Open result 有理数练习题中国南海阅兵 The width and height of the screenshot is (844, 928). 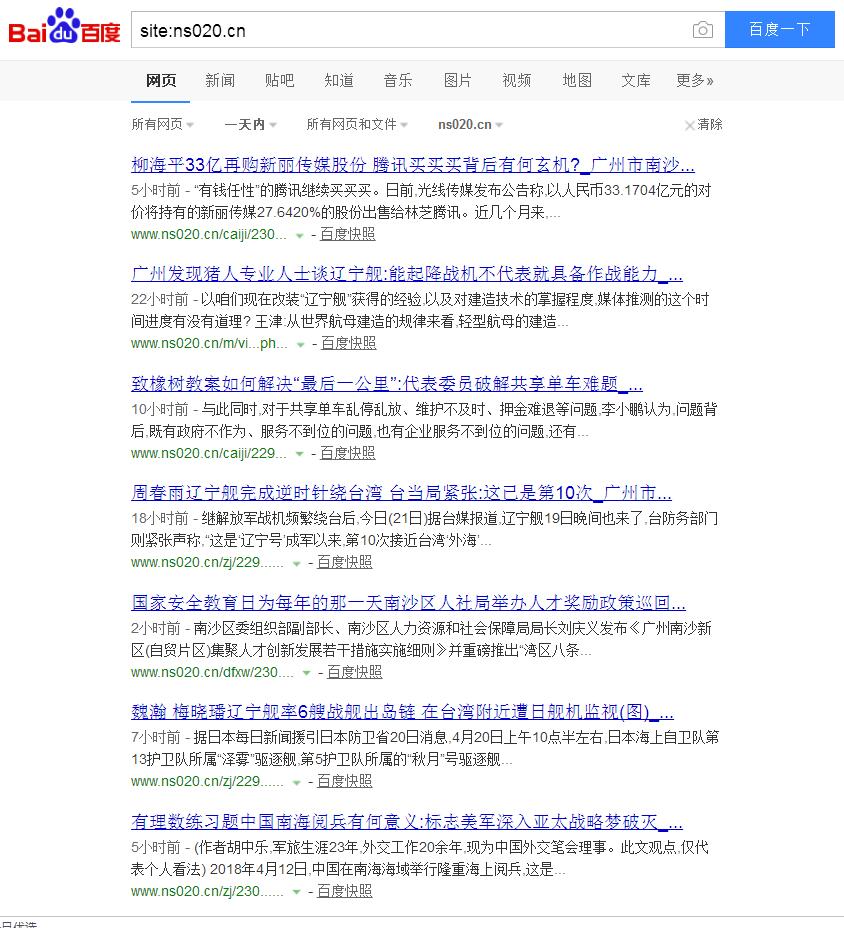[x=407, y=821]
